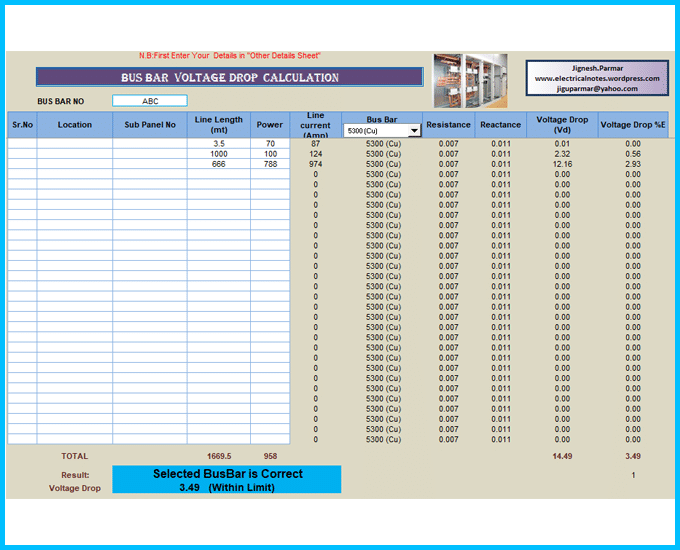Click the Voltage Drop value 12.16
Viewport: 680px width, 550px height.
tap(562, 164)
